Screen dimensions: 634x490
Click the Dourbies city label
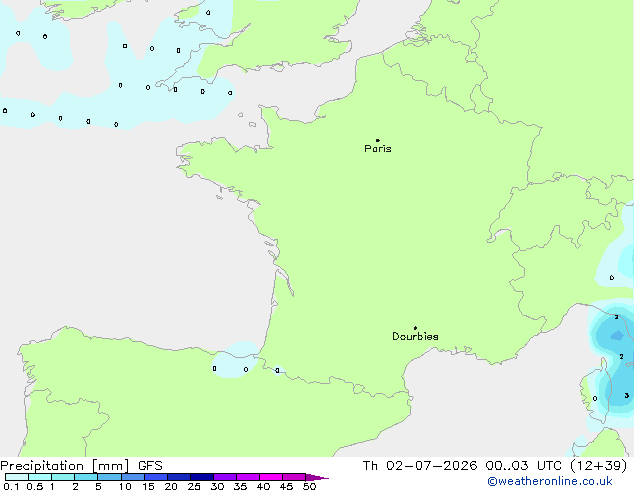click(415, 336)
